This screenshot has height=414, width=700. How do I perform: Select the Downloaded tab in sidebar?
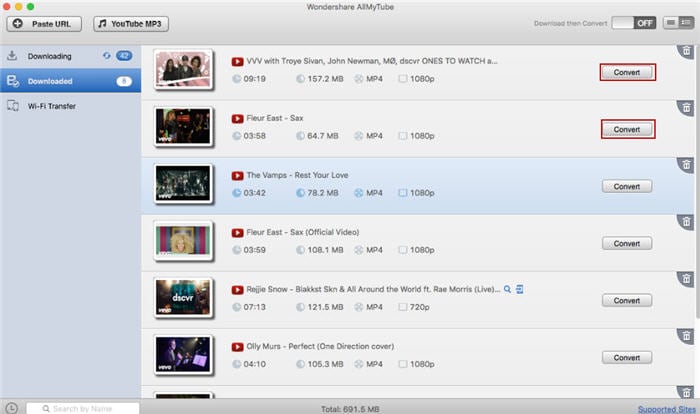pos(71,81)
